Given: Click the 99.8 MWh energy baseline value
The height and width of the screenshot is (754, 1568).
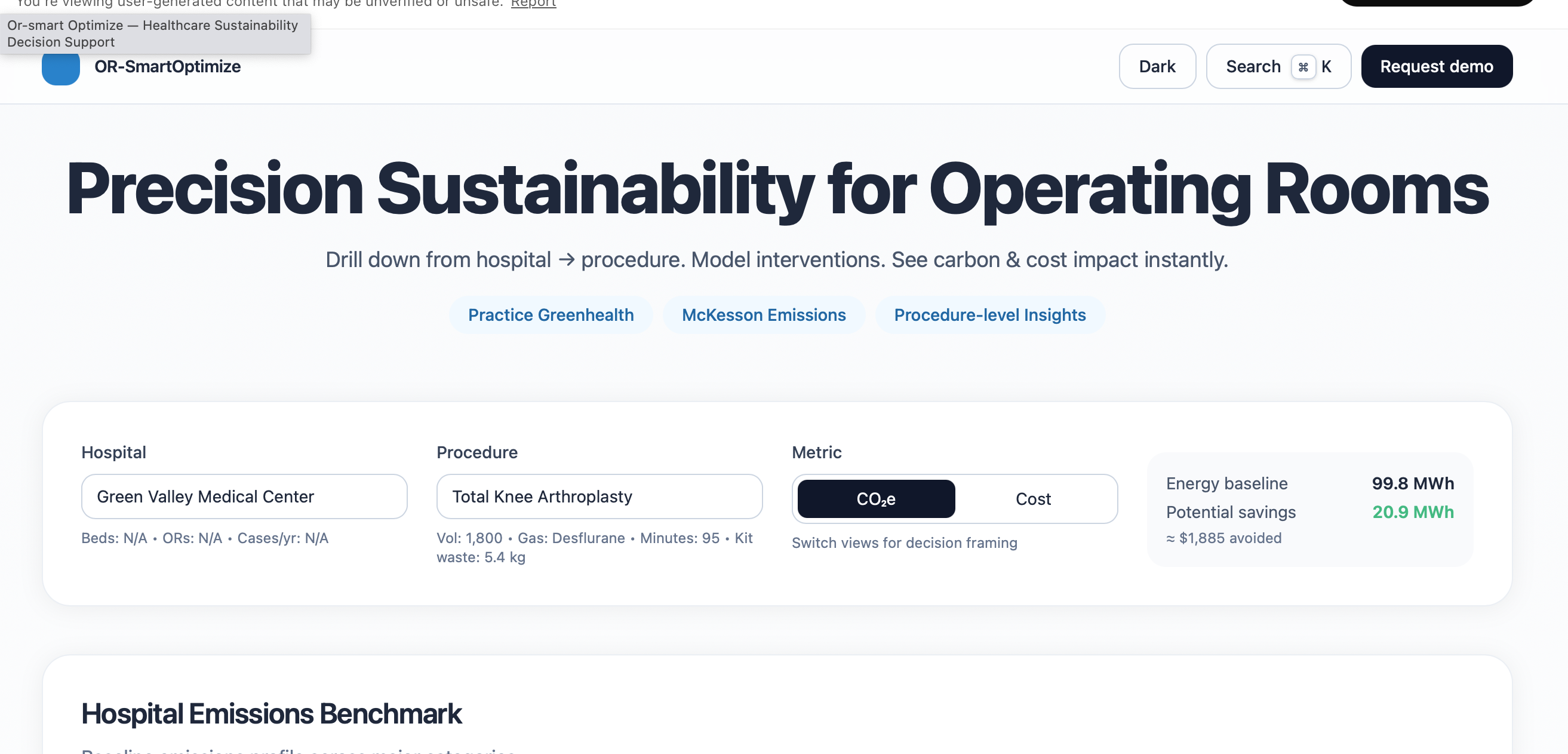Looking at the screenshot, I should pyautogui.click(x=1412, y=483).
